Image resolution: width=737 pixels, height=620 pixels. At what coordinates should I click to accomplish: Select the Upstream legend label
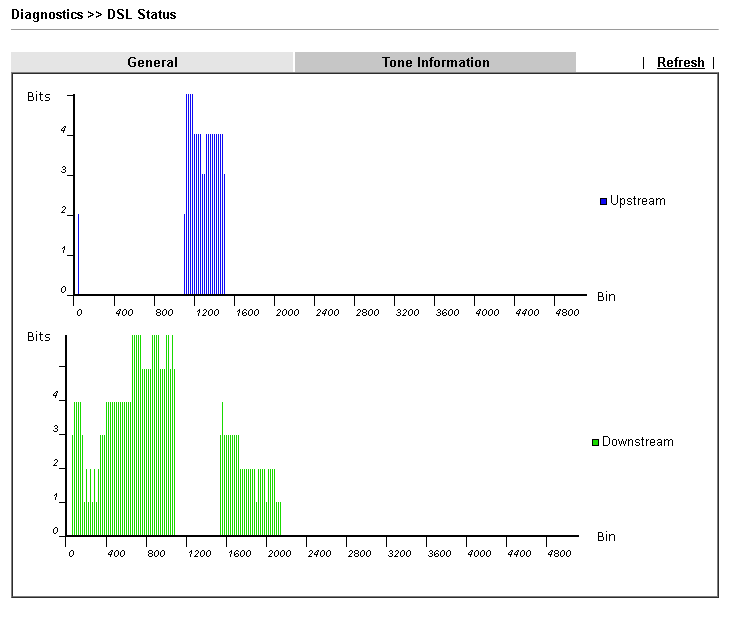(637, 201)
